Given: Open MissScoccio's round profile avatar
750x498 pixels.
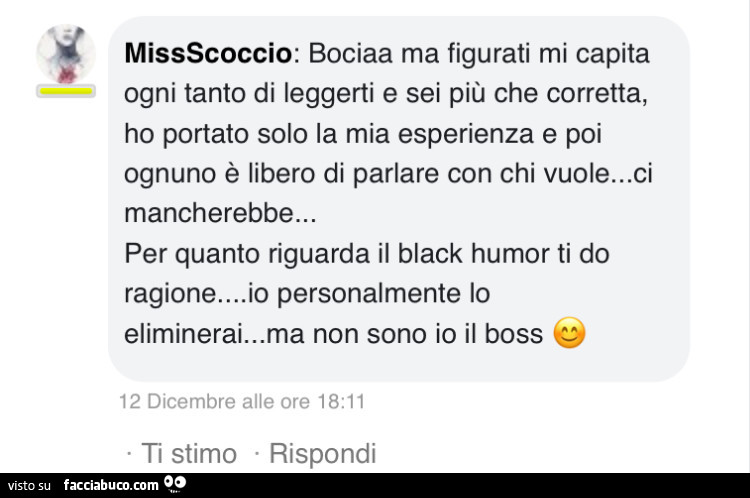Looking at the screenshot, I should pos(66,54).
